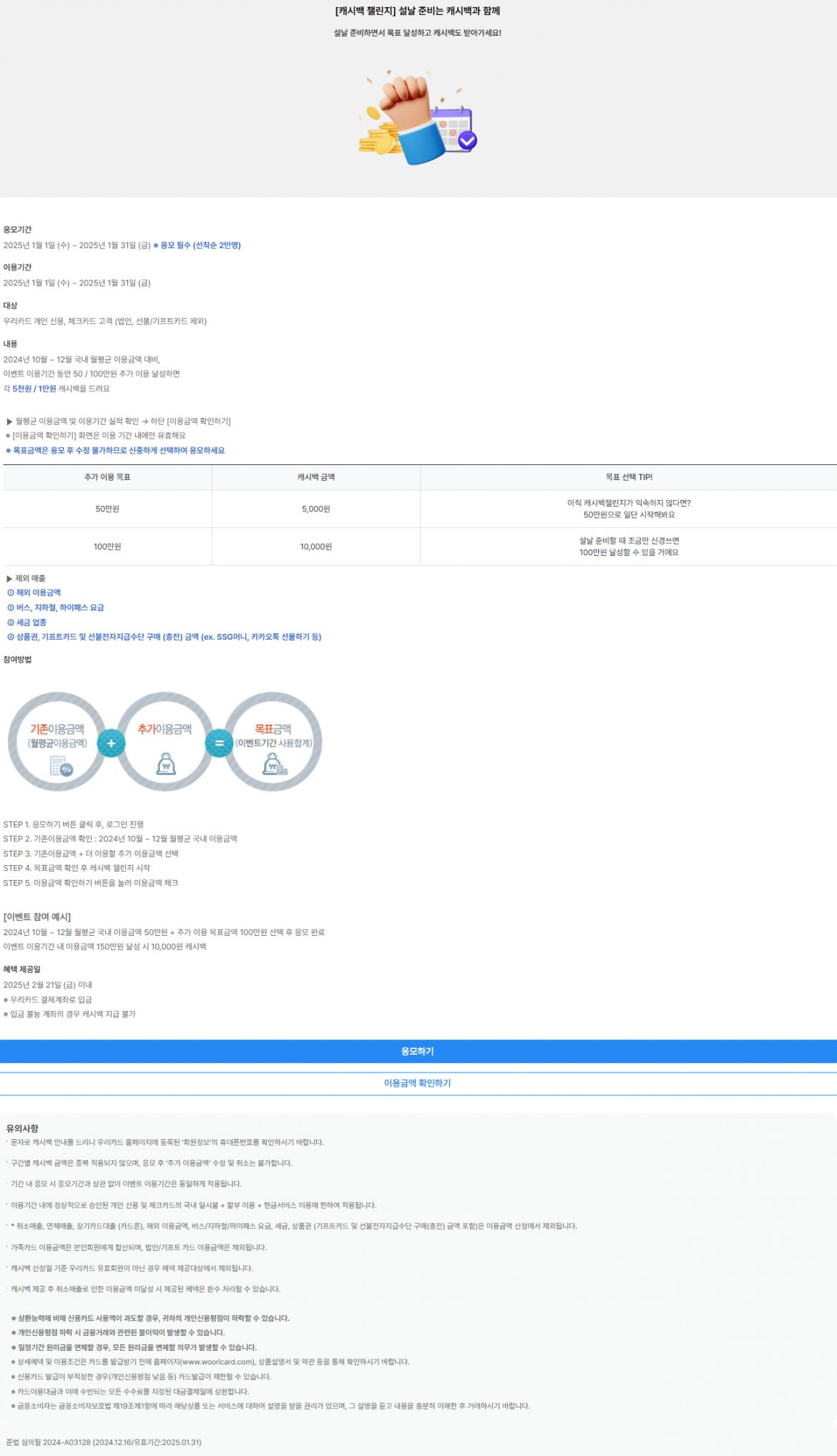Image resolution: width=837 pixels, height=1456 pixels.
Task: Click the 50만원으로 일단 시작해봐요 tip cell
Action: (x=629, y=509)
